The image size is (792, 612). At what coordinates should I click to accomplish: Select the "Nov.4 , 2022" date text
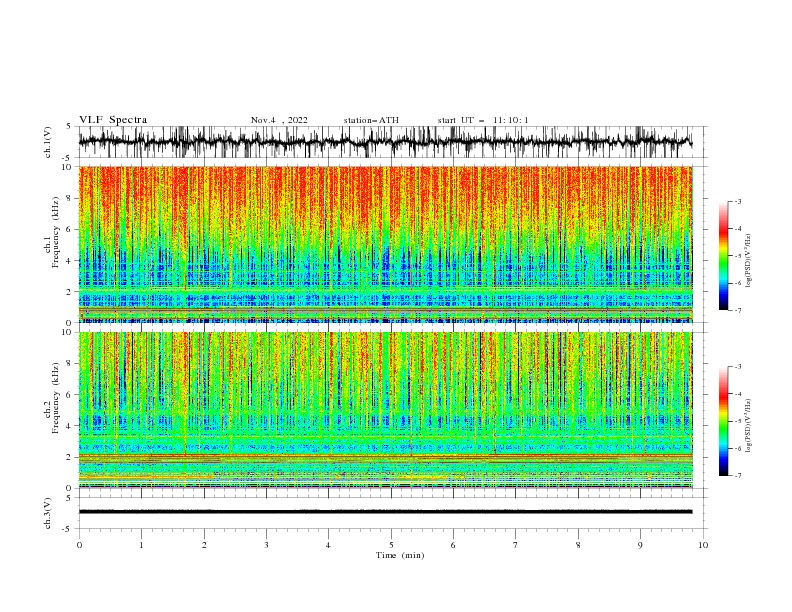coord(279,120)
